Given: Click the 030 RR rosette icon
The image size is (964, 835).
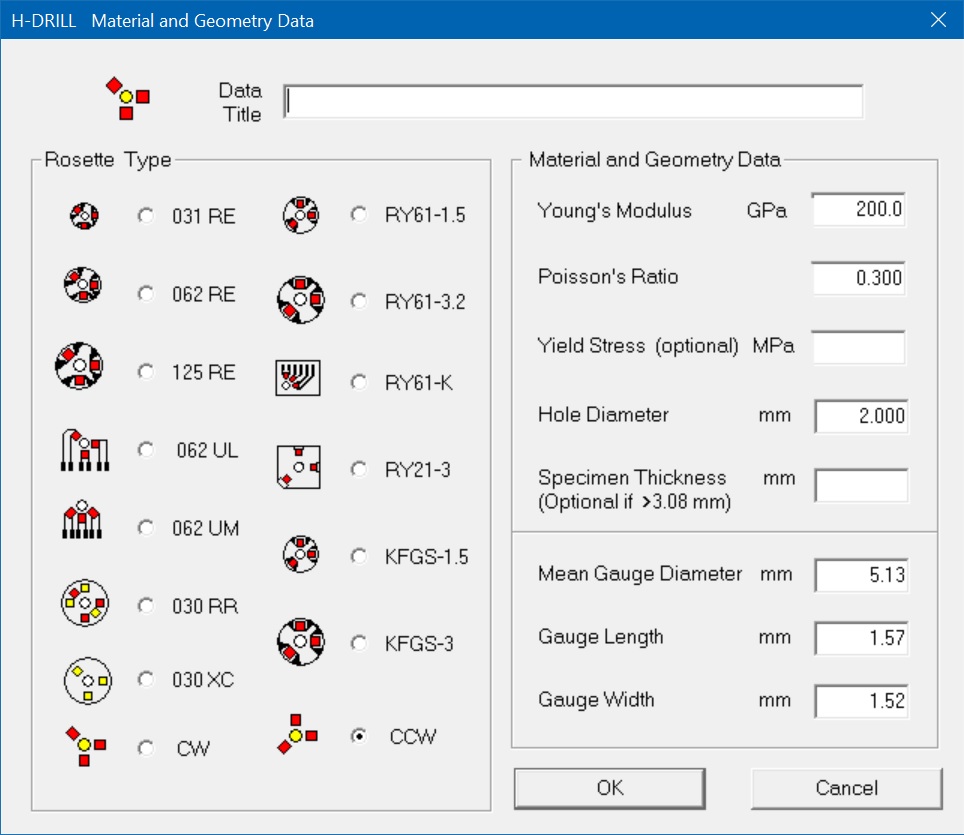Looking at the screenshot, I should pyautogui.click(x=85, y=603).
